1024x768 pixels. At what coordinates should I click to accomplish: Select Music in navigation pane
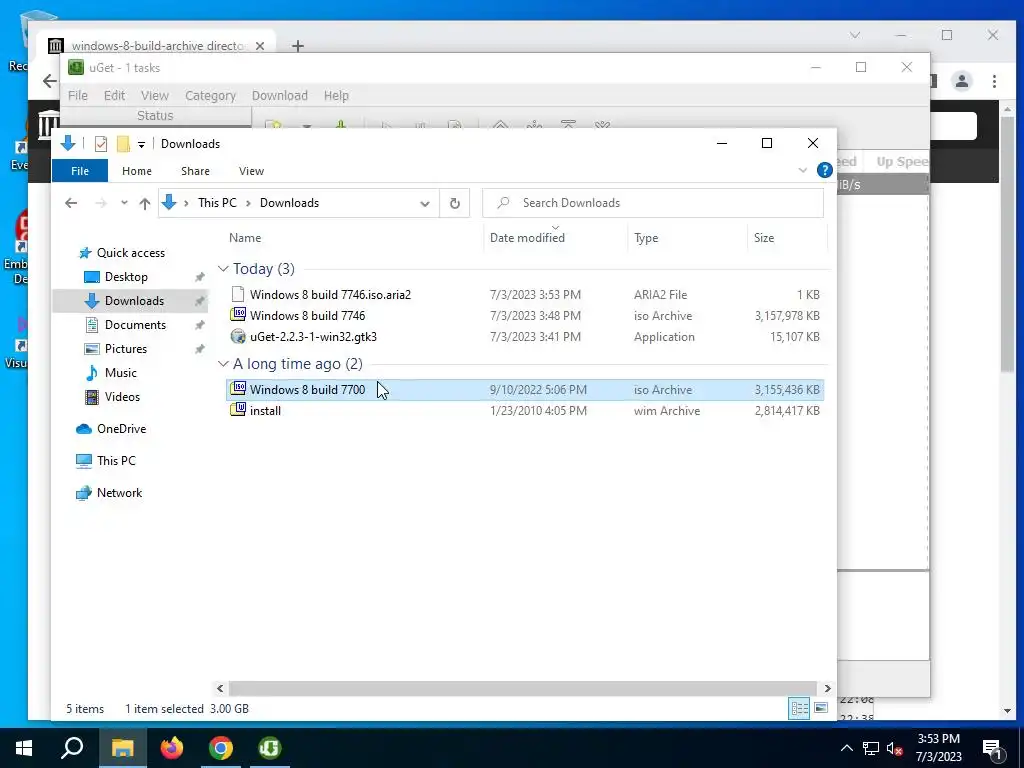click(120, 373)
